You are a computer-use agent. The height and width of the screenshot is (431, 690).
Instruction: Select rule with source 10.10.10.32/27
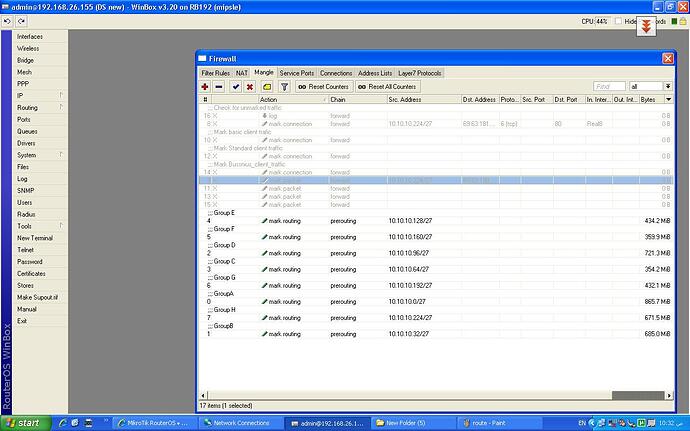pyautogui.click(x=436, y=334)
